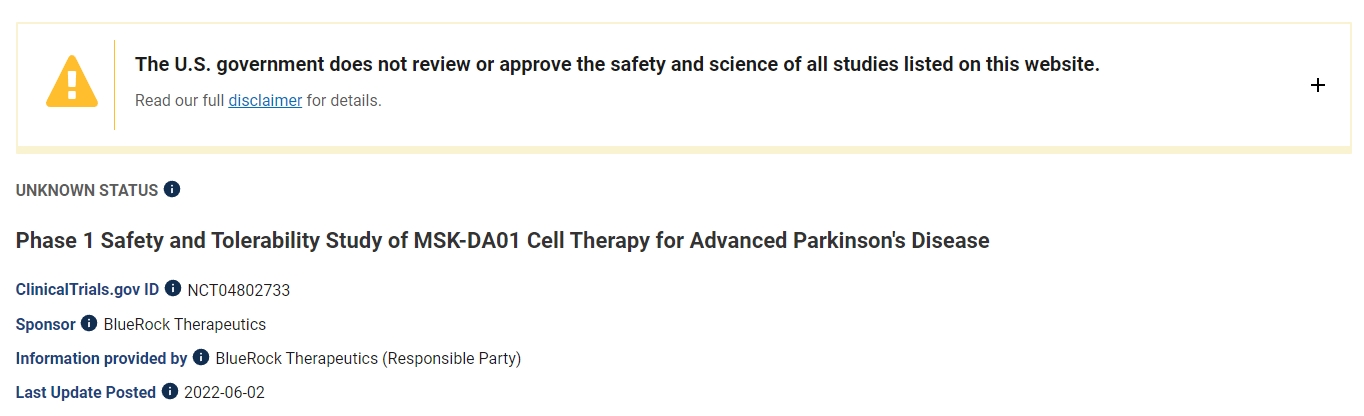
Task: Click the BlueRock Therapeutics sponsor name
Action: pyautogui.click(x=185, y=324)
